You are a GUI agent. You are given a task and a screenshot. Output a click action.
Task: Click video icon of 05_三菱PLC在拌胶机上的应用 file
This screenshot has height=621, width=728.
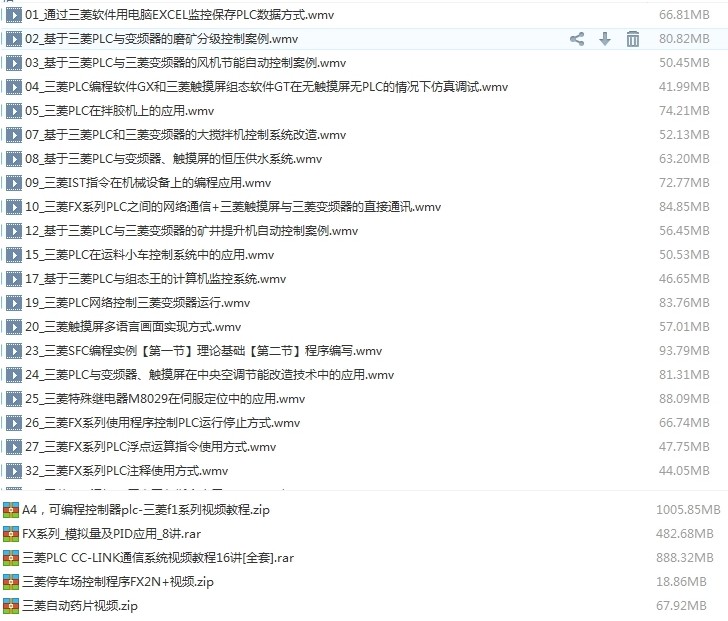(x=14, y=111)
